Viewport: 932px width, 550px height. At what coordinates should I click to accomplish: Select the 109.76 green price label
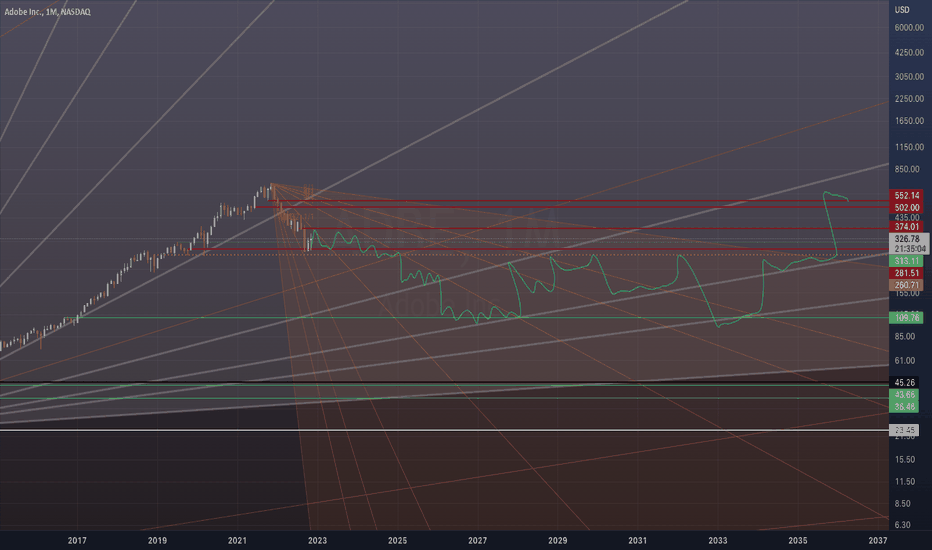tap(906, 318)
